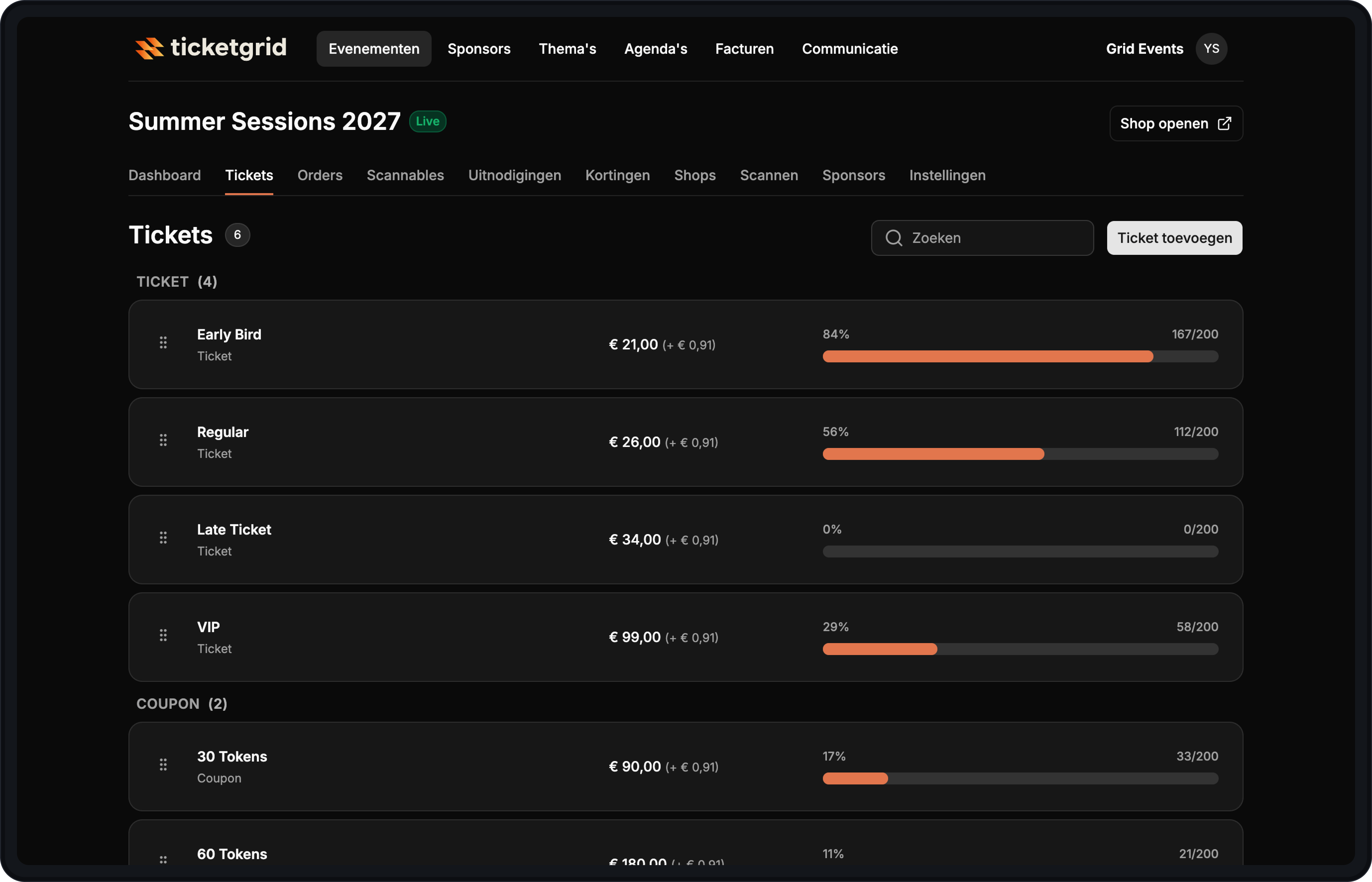Screen dimensions: 1372x882
Task: Open the VIP ticket name
Action: pyautogui.click(x=209, y=627)
